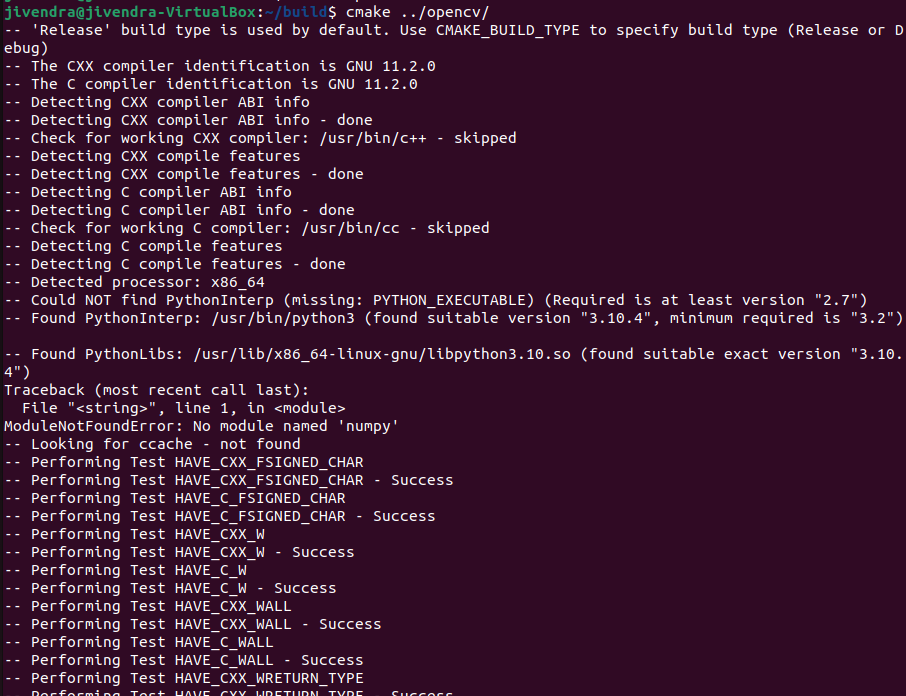Click HAVE_CXX_WALL Success line
Screen dimensions: 906x696
pyautogui.click(x=192, y=624)
